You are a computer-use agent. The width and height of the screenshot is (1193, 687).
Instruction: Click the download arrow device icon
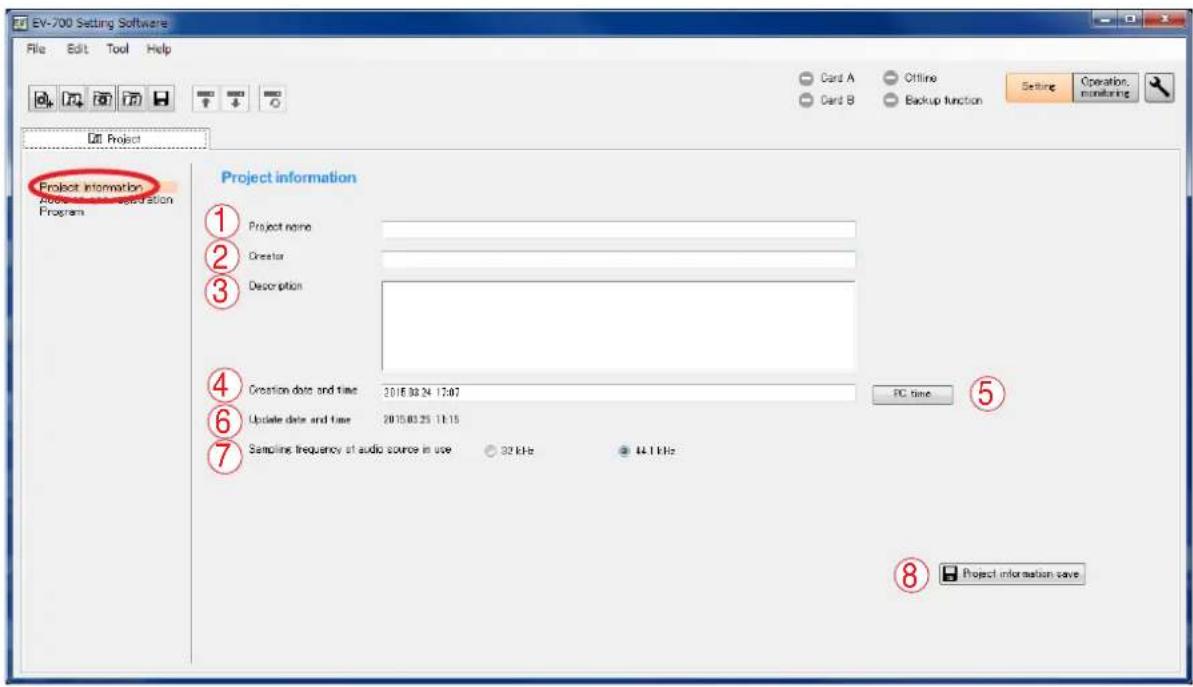(x=236, y=99)
